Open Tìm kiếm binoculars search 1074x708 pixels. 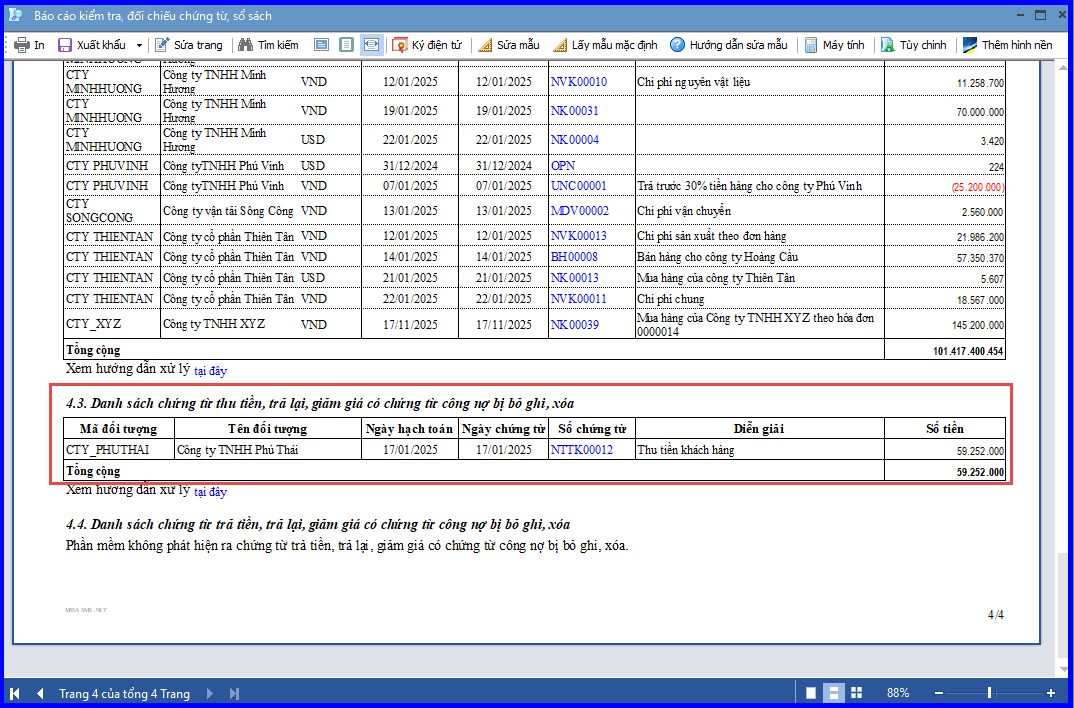245,45
